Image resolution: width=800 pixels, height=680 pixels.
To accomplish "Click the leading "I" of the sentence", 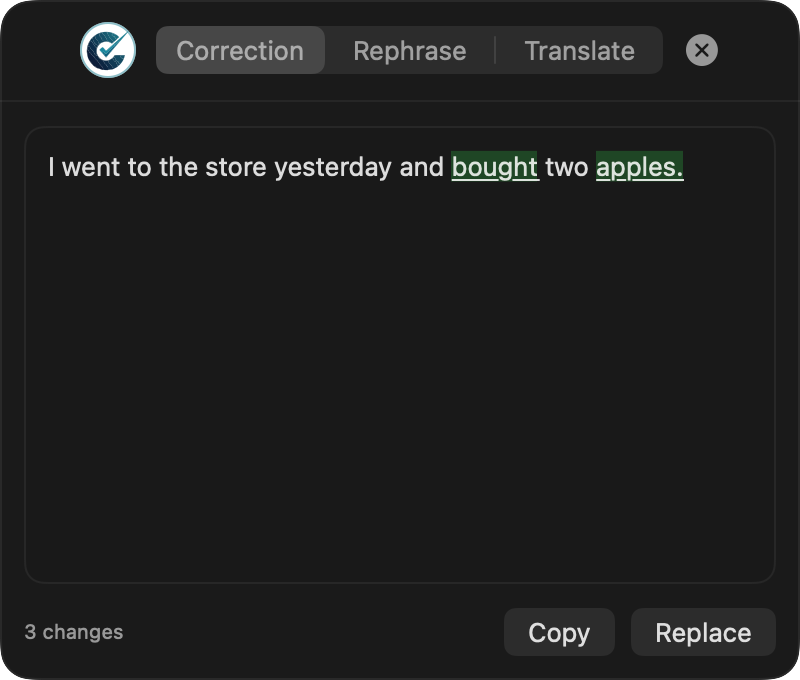I will coord(51,167).
